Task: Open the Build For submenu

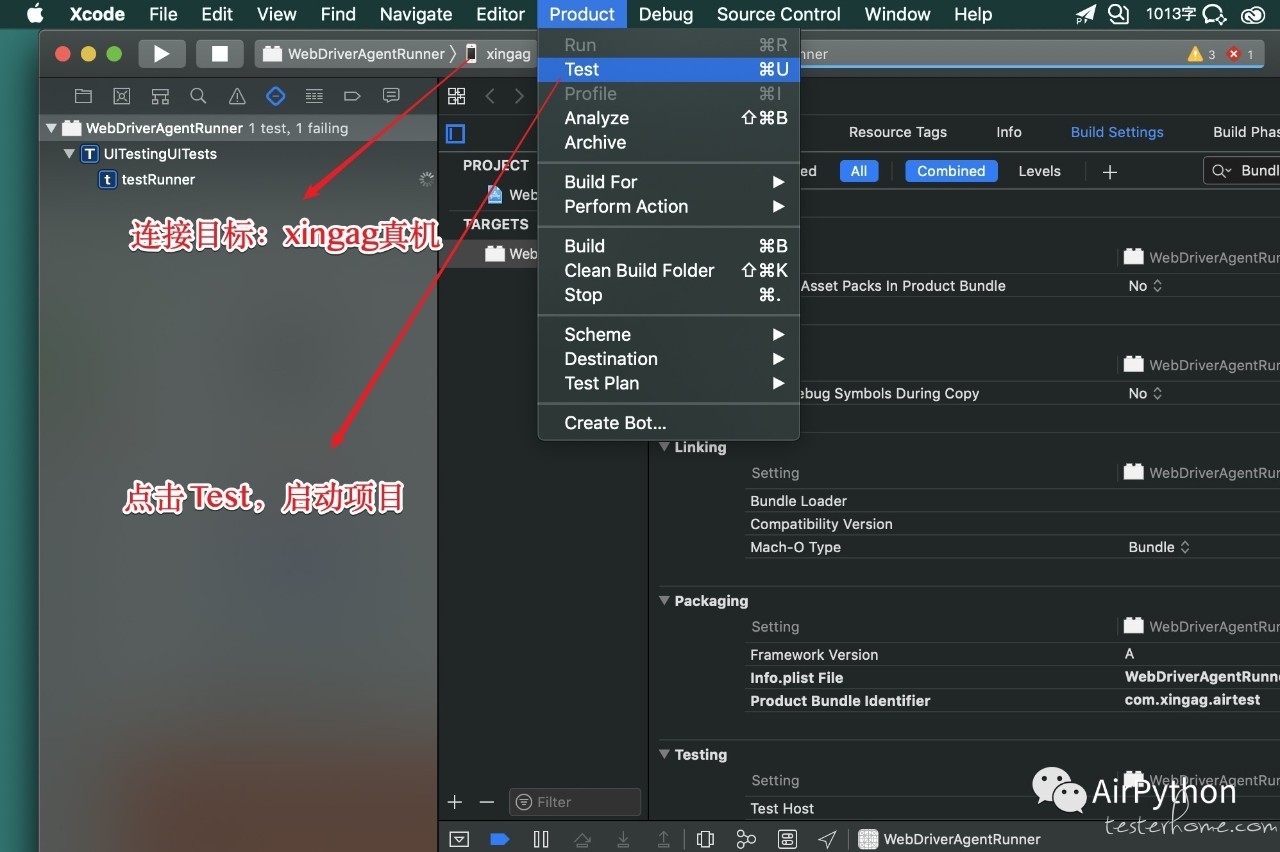Action: 668,182
